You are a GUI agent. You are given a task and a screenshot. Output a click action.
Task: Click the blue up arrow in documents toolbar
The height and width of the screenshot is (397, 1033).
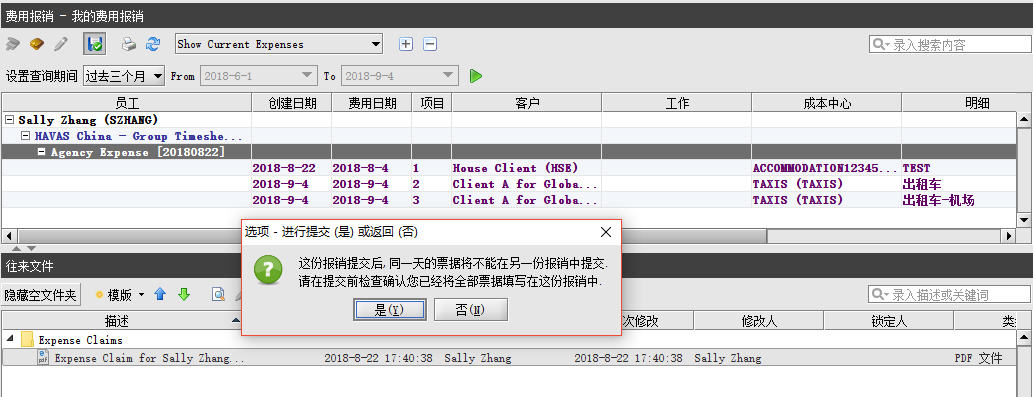pos(160,294)
